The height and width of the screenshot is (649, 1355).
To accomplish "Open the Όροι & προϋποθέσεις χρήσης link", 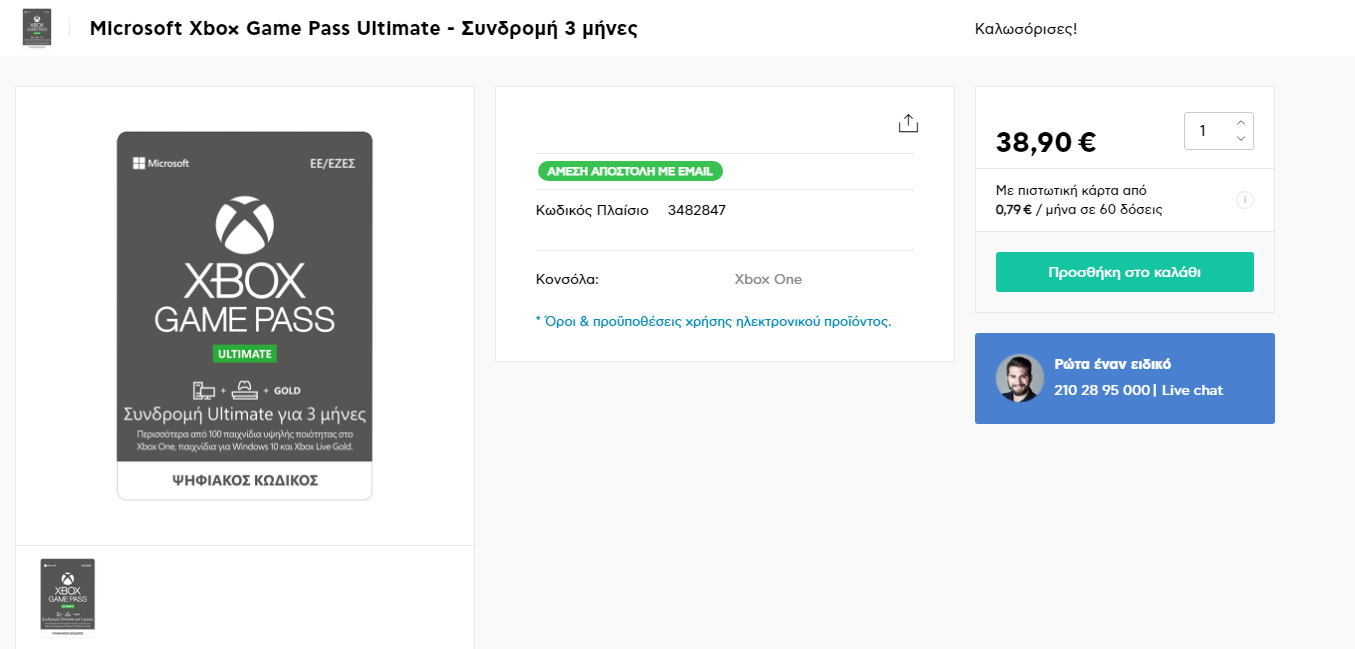I will click(713, 321).
